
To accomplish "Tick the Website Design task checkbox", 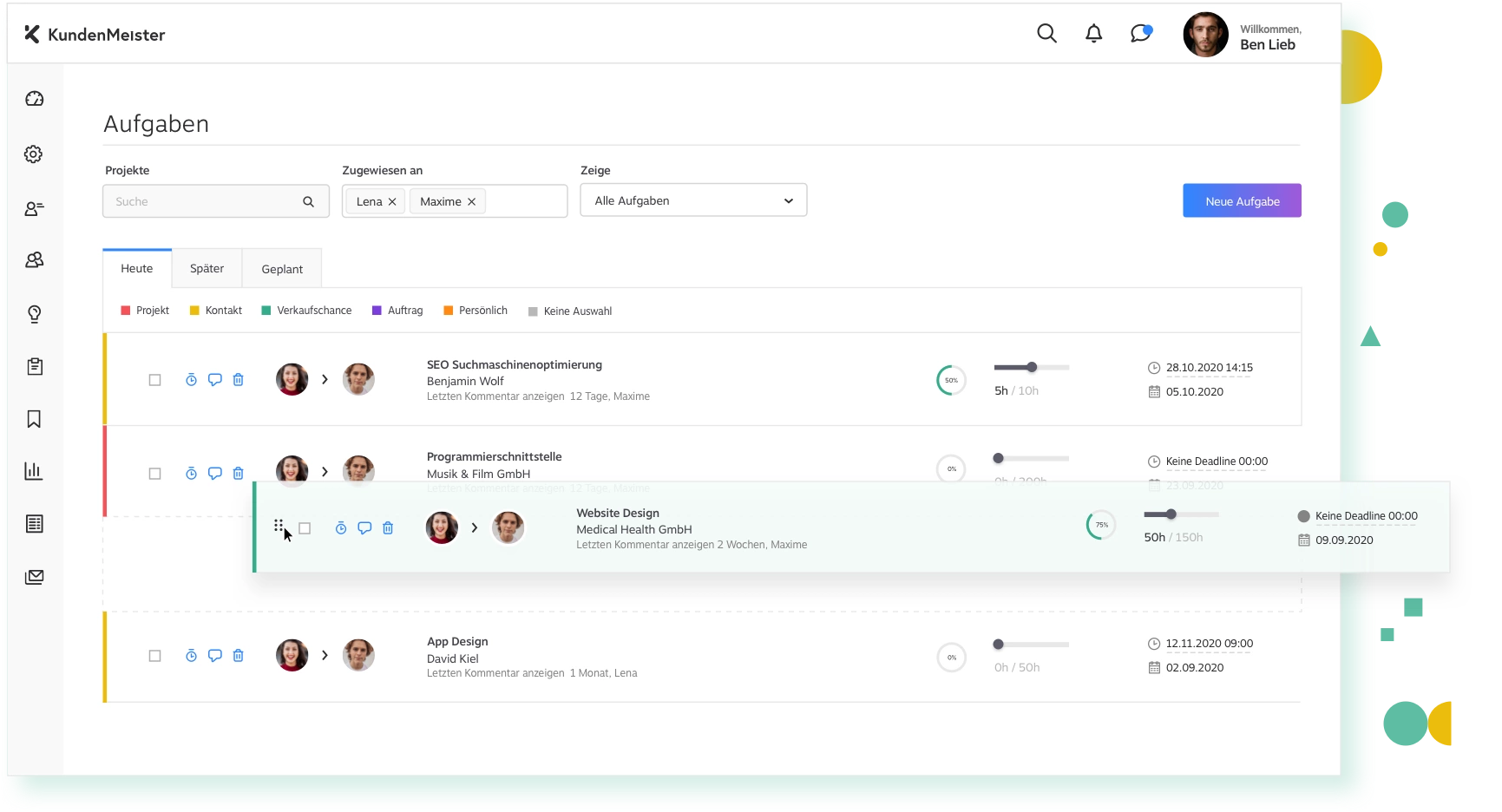I will click(x=305, y=528).
